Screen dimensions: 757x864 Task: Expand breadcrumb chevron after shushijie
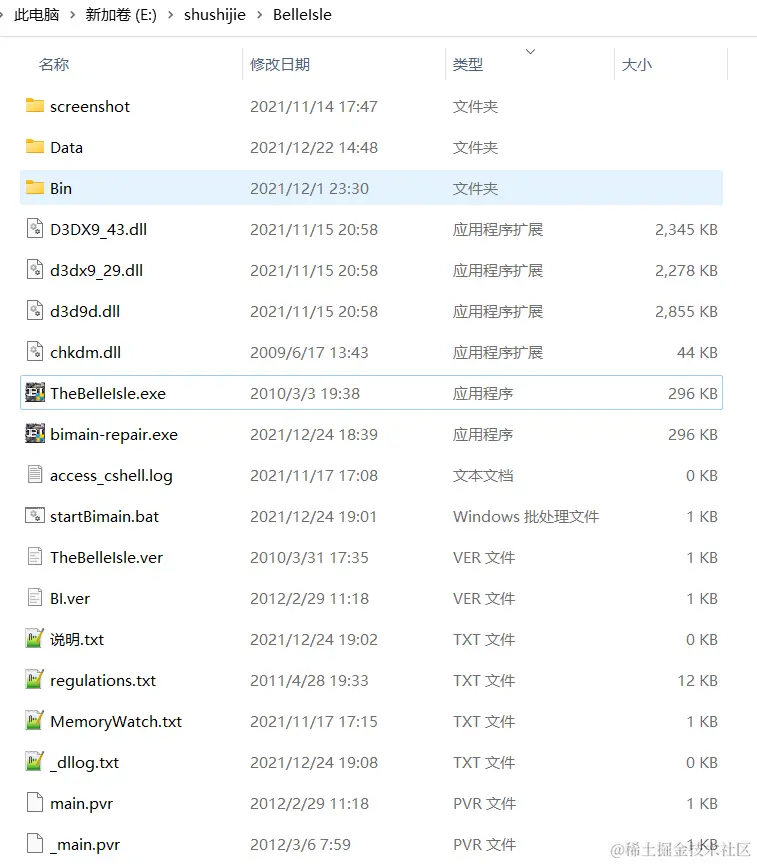pyautogui.click(x=259, y=15)
